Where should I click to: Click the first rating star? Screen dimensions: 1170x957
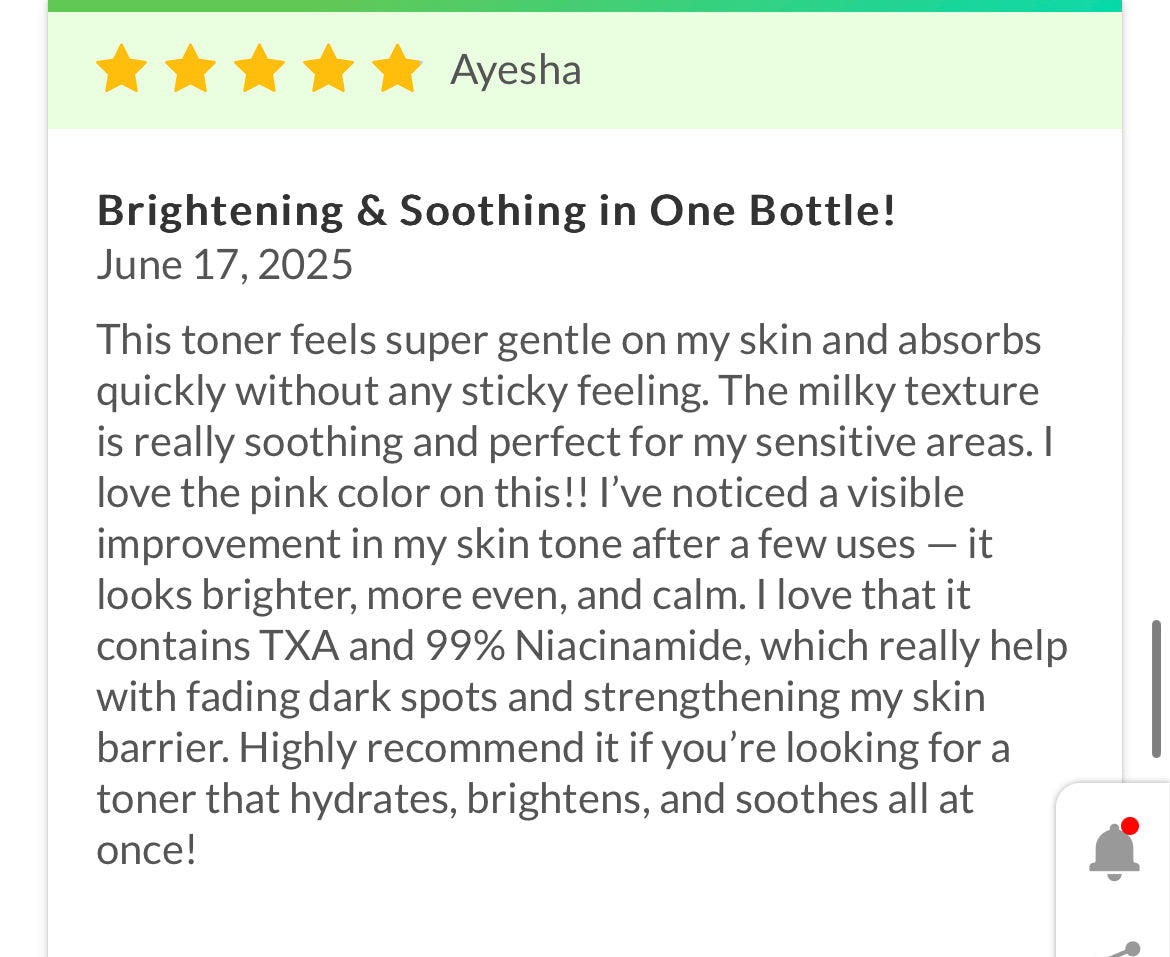[121, 69]
